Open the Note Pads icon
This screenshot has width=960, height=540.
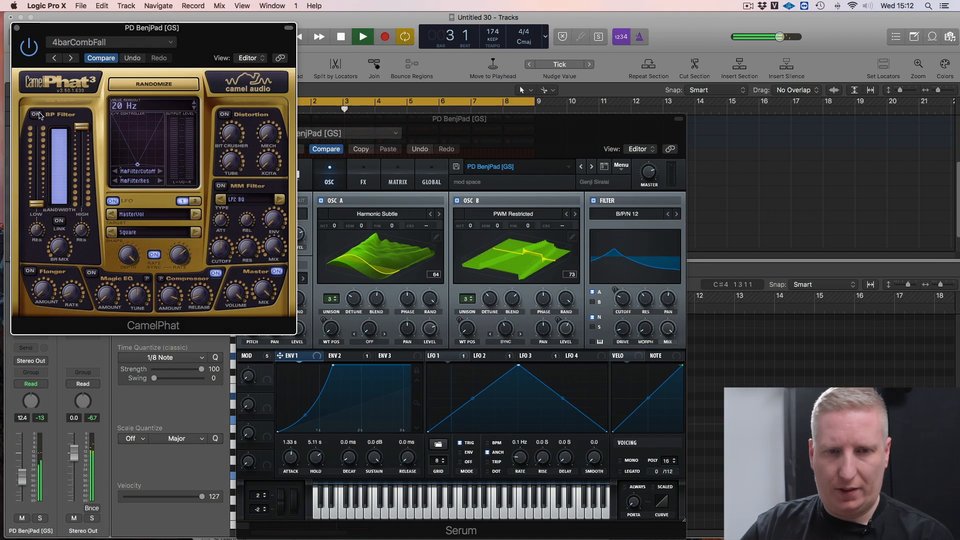[x=913, y=37]
